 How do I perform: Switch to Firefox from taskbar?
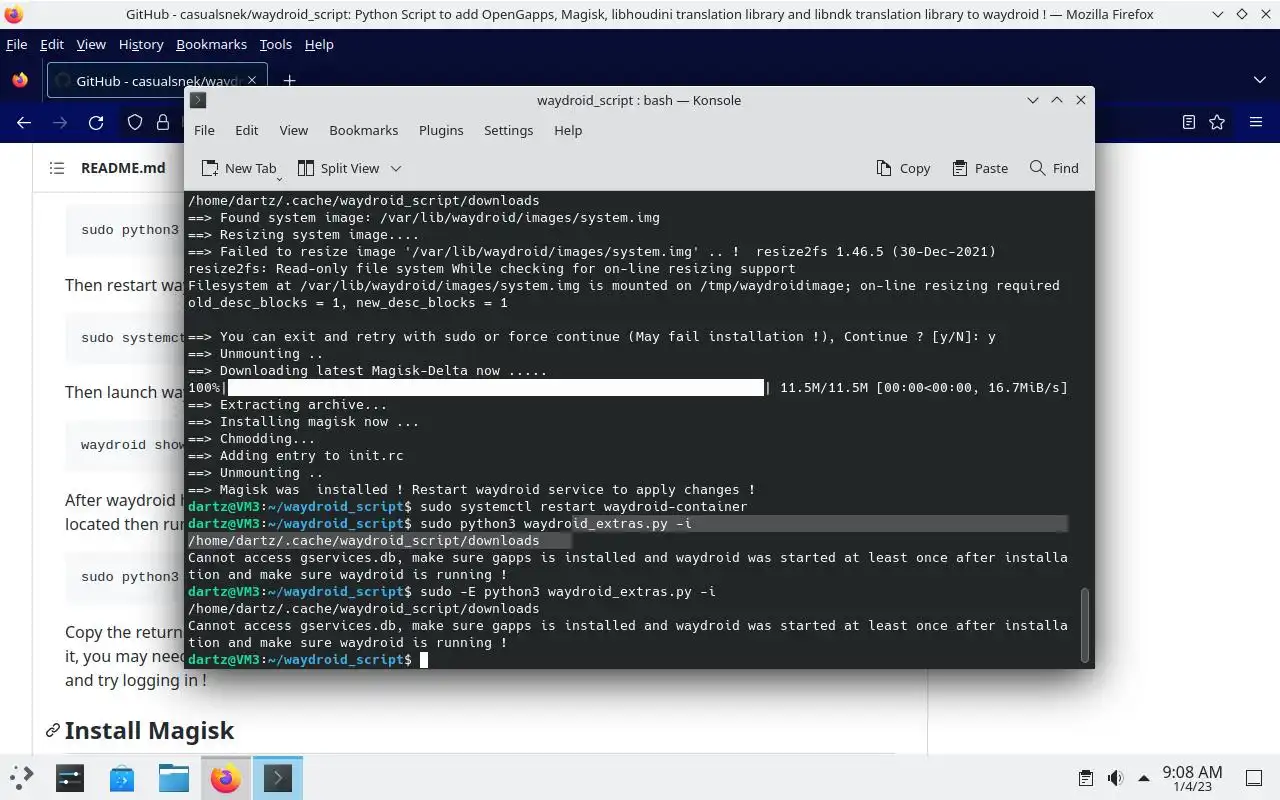pyautogui.click(x=226, y=777)
